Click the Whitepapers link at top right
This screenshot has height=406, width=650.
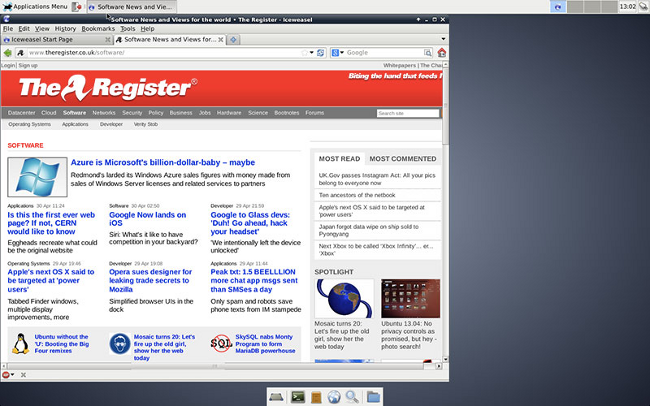pos(399,66)
